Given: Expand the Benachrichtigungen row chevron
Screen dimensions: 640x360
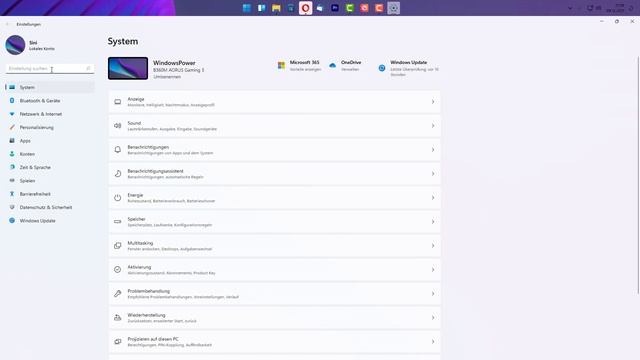Looking at the screenshot, I should click(433, 150).
